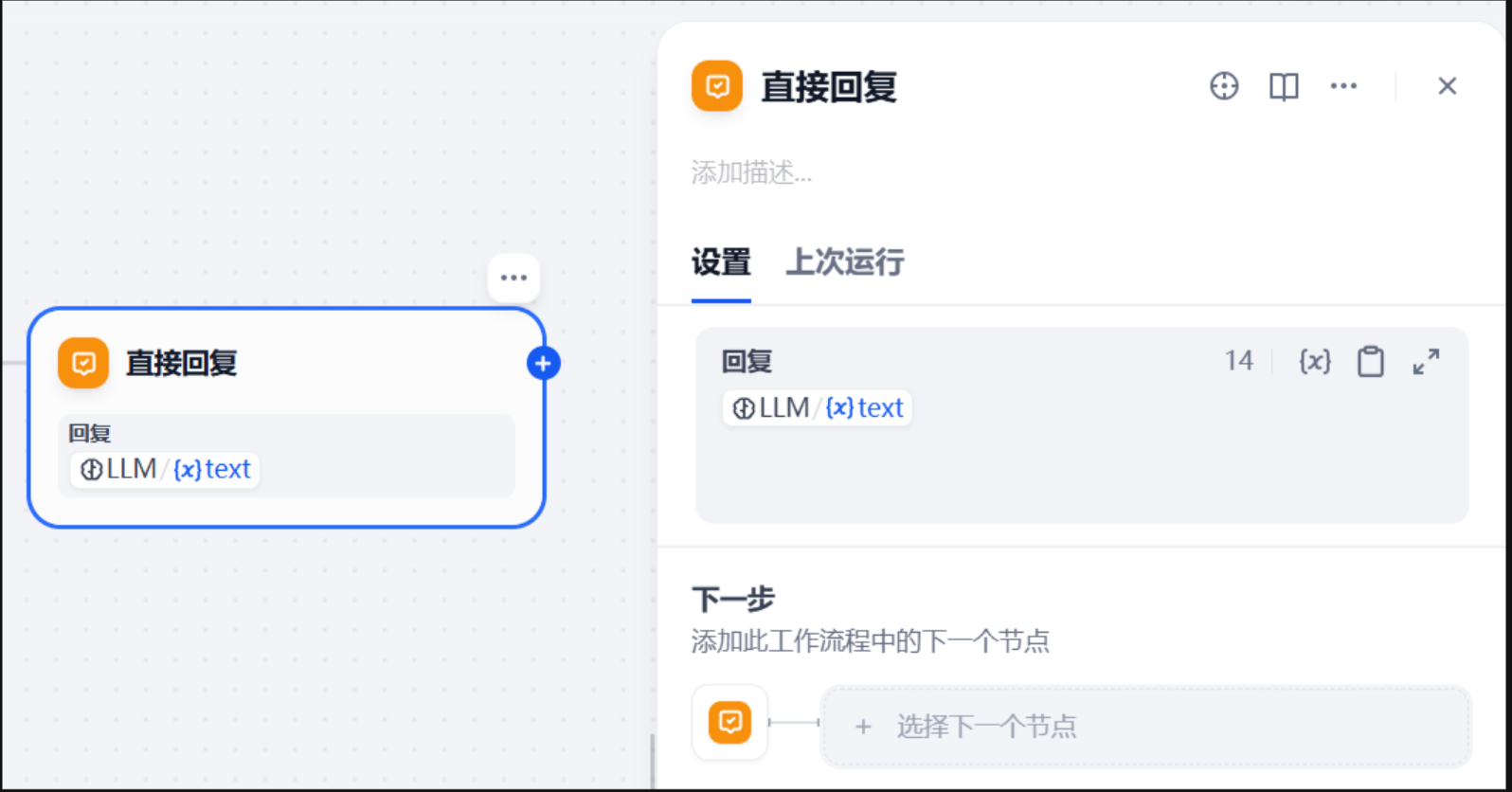Image resolution: width=1512 pixels, height=792 pixels.
Task: Click the orange node icon in 下一步 section
Action: 729,723
